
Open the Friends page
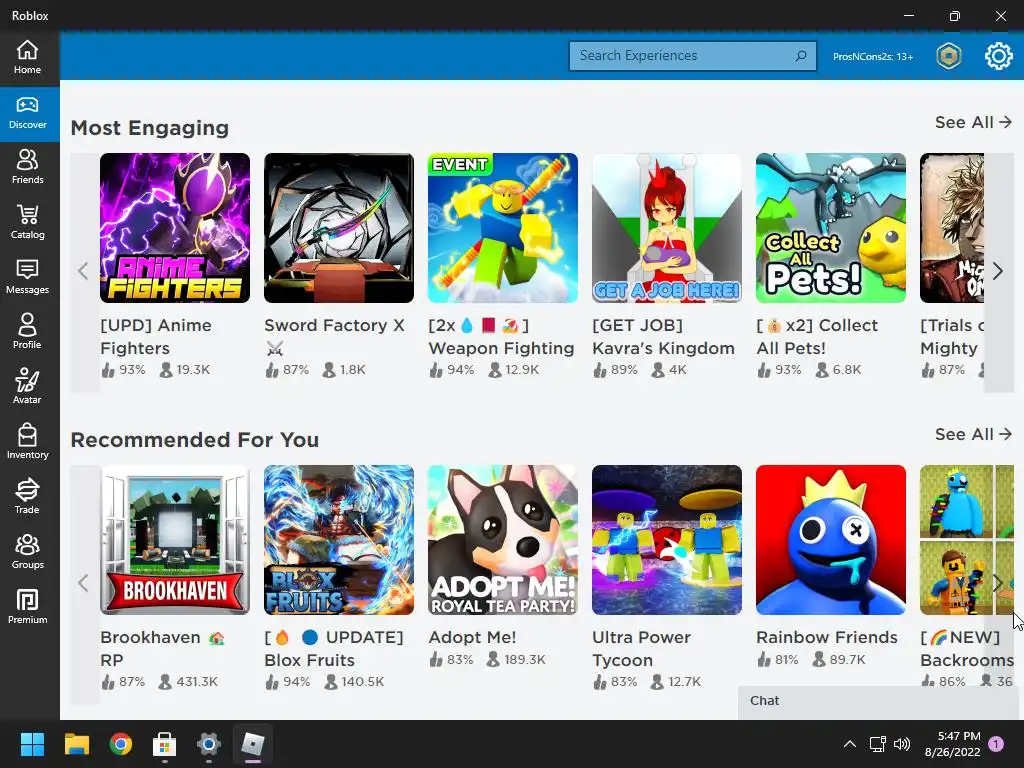tap(27, 167)
